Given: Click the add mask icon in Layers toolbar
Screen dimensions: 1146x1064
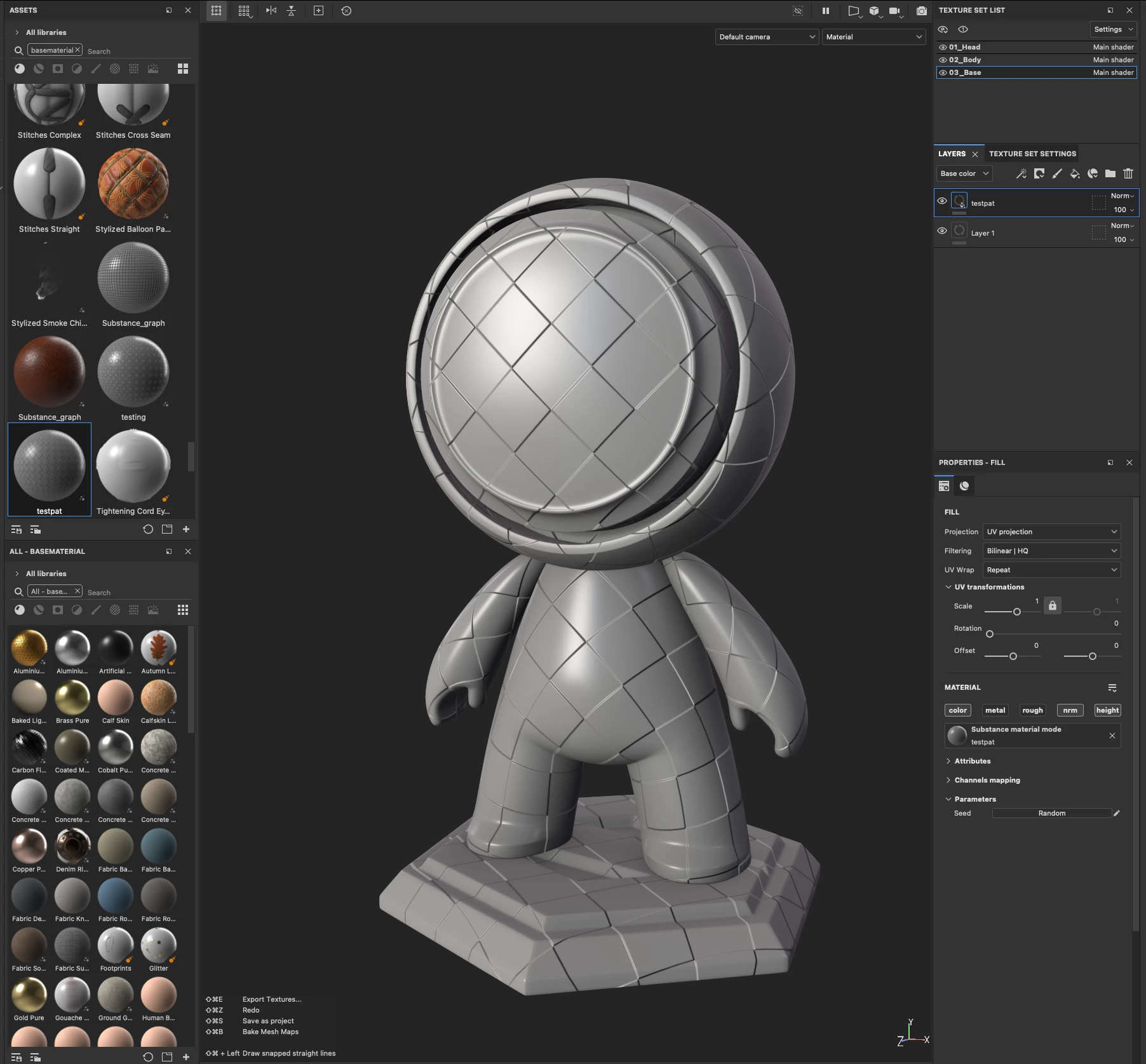Looking at the screenshot, I should pos(1039,173).
